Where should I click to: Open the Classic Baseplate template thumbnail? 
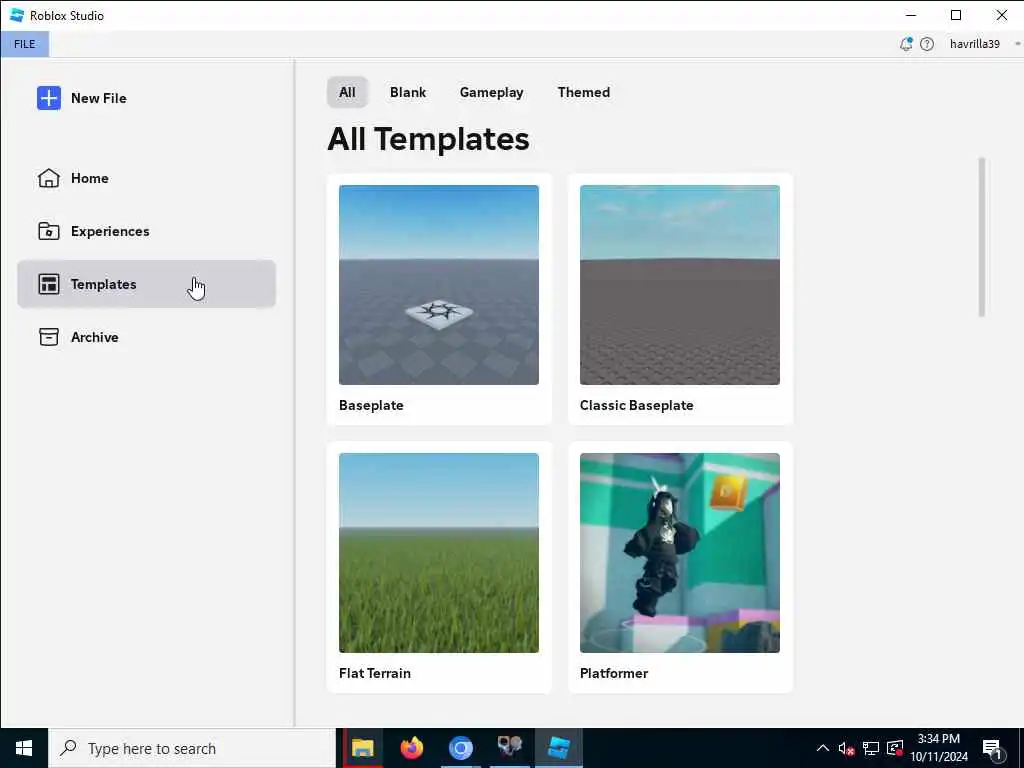coord(680,285)
